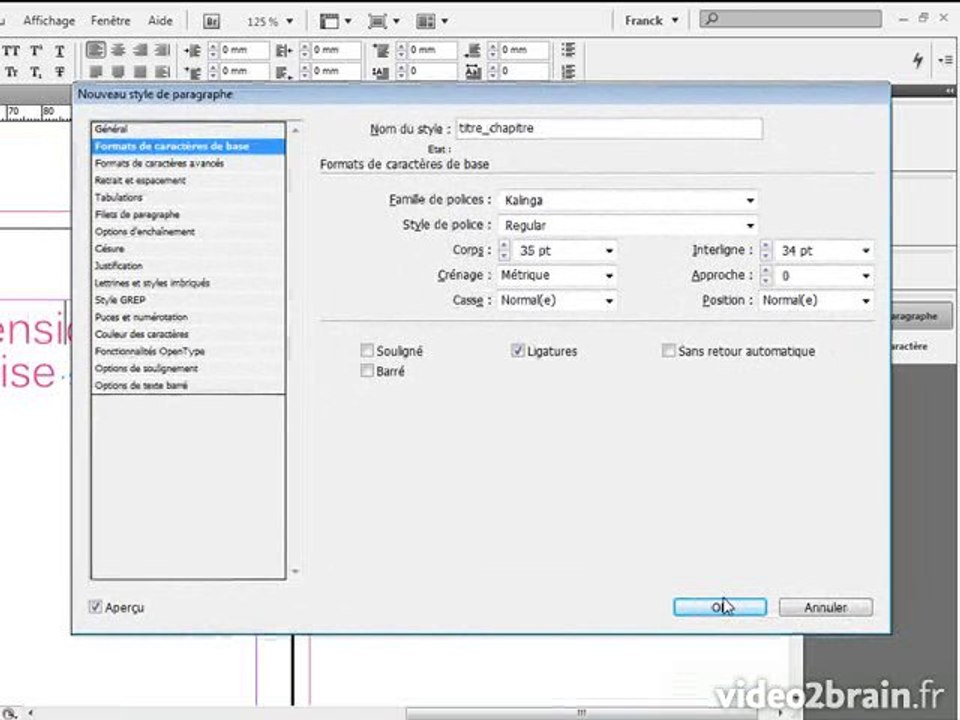The height and width of the screenshot is (720, 960).
Task: Select Couleur des caractères category
Action: [x=188, y=334]
